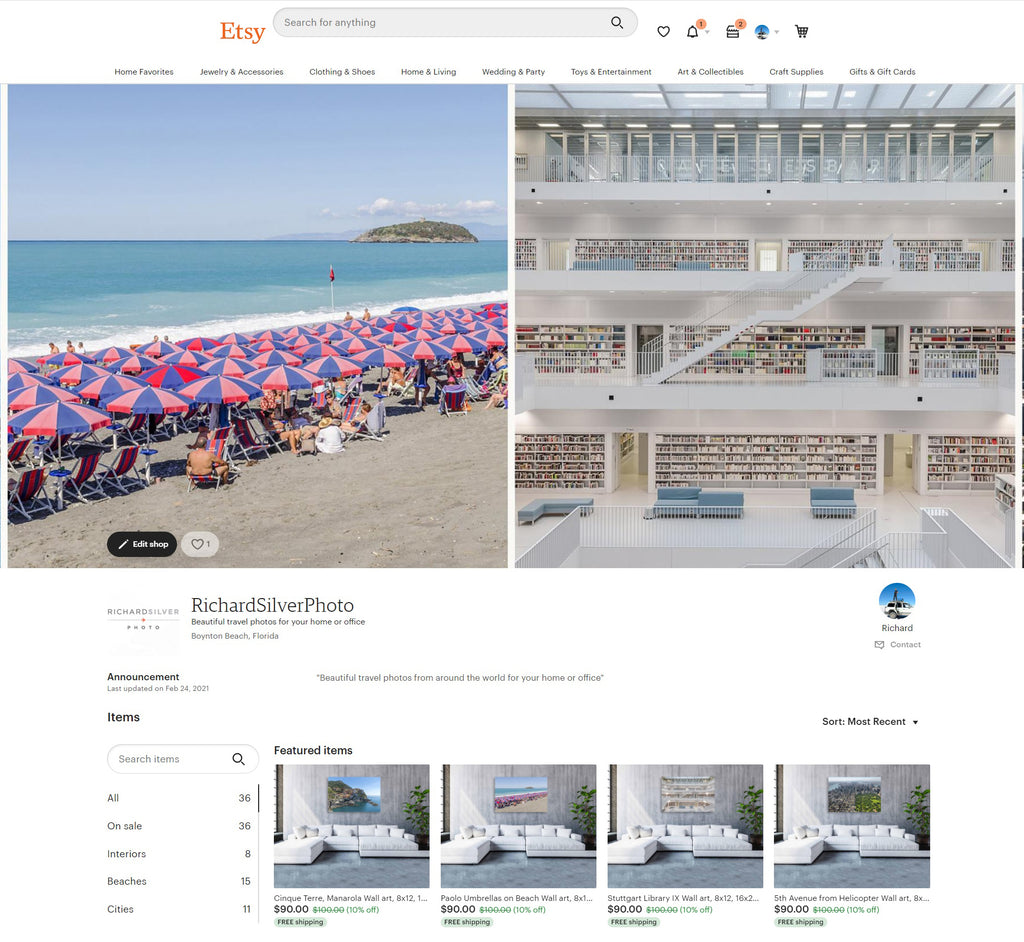The image size is (1024, 942).
Task: Click the Contact link
Action: pyautogui.click(x=898, y=645)
